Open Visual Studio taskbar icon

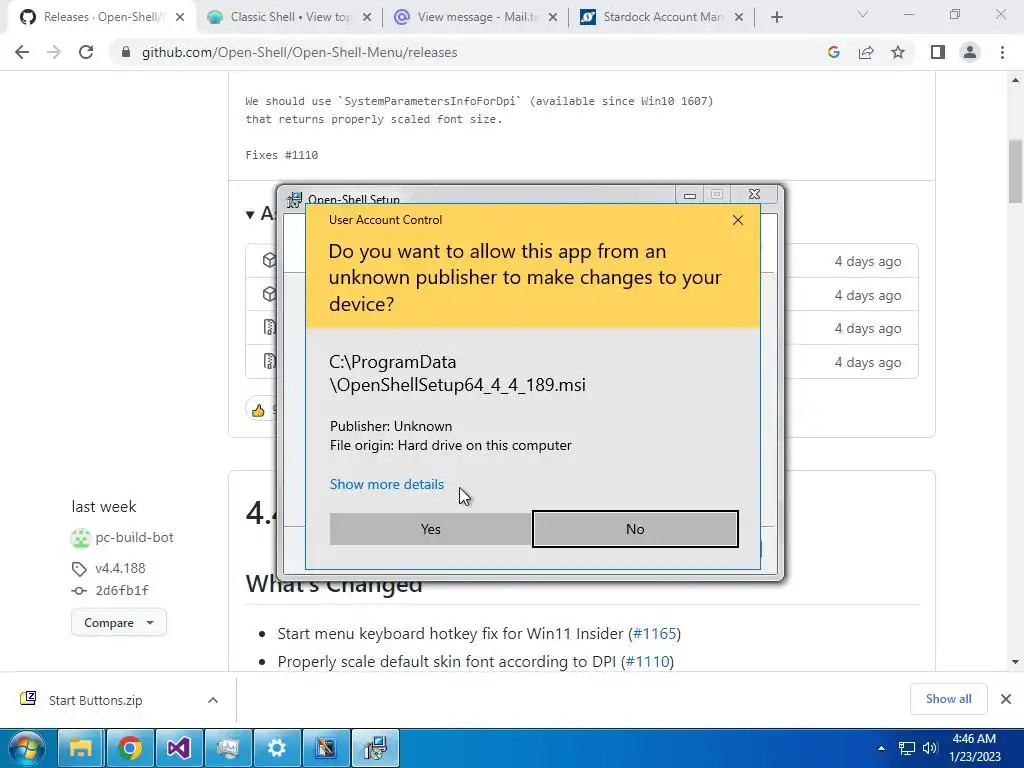tap(178, 748)
